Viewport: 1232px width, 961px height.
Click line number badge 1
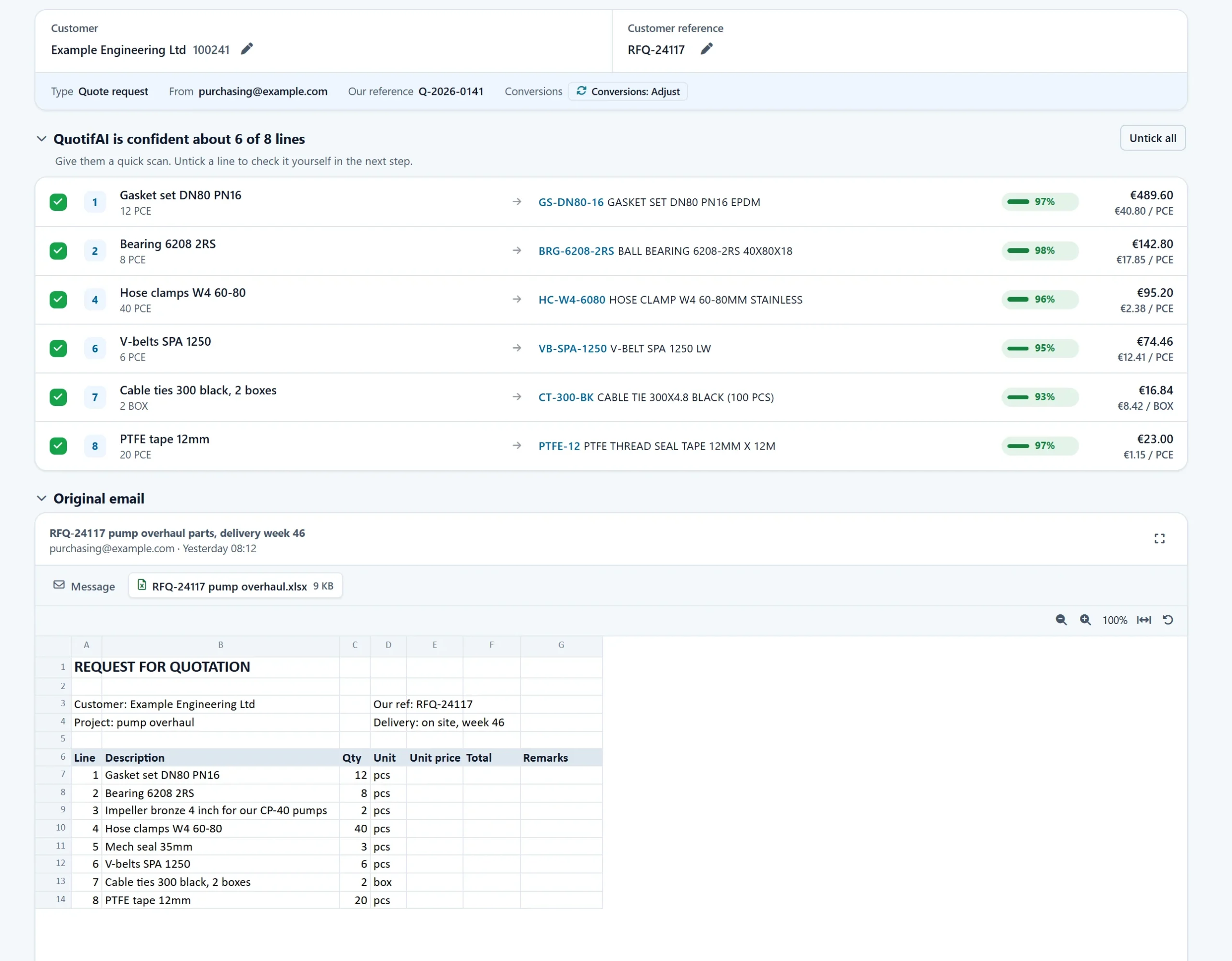95,202
